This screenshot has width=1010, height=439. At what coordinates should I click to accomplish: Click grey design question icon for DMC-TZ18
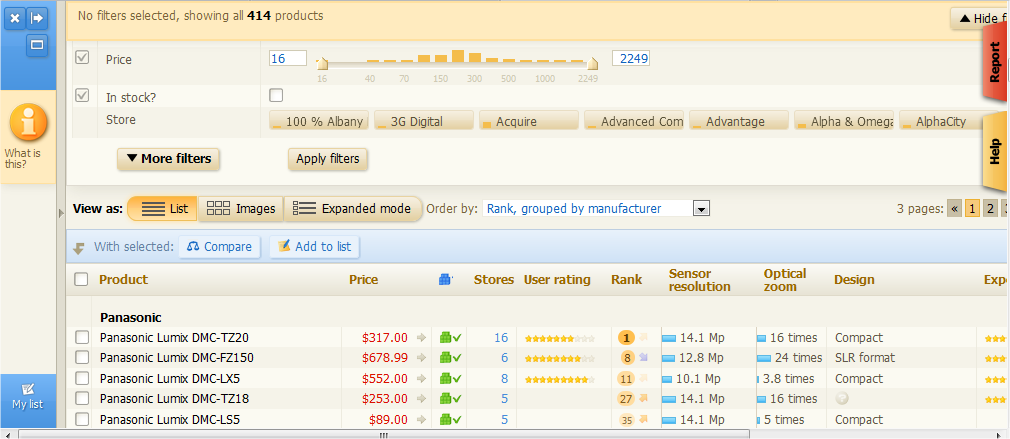point(841,399)
